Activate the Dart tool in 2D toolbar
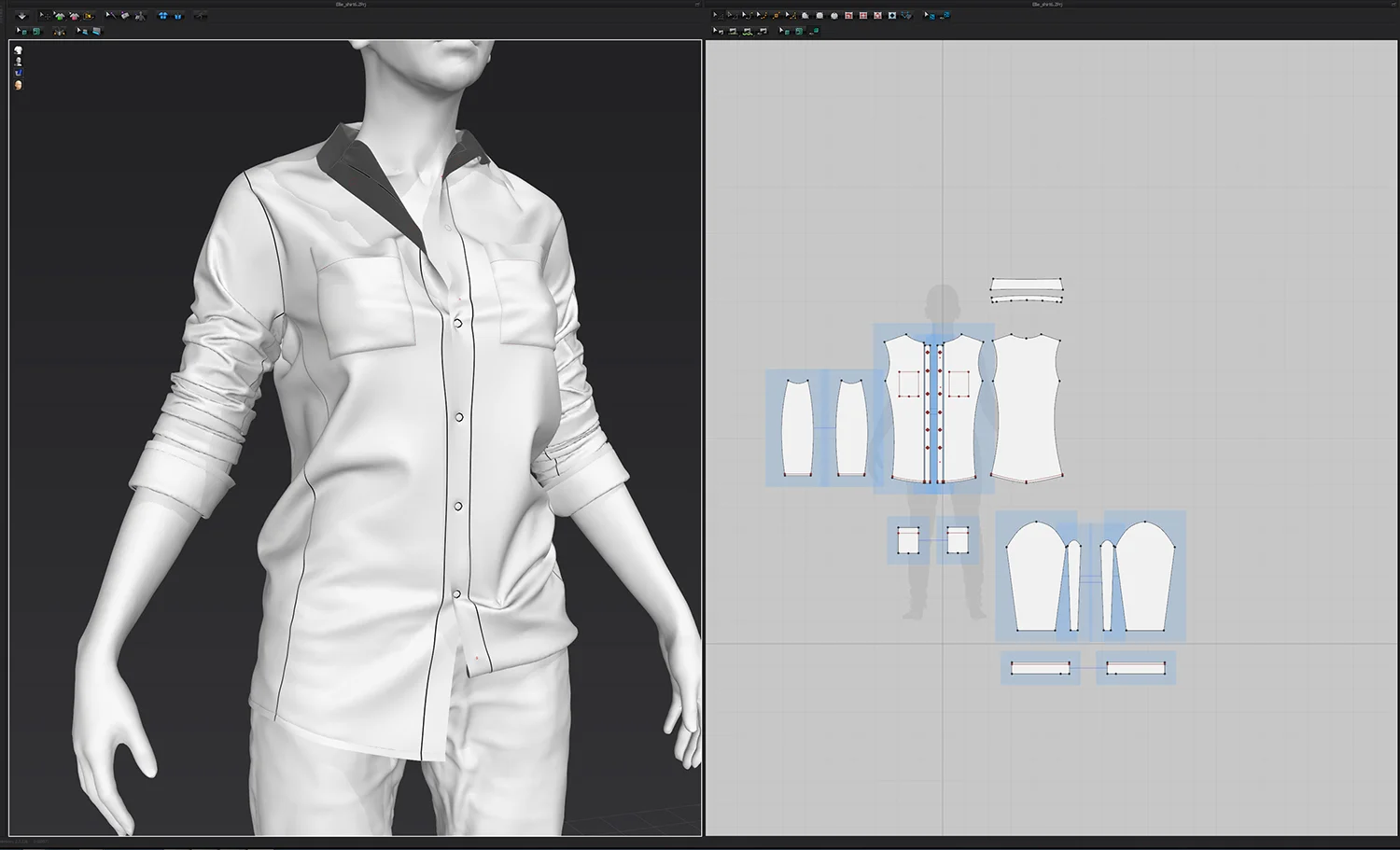Screen dimensions: 1400x850 click(892, 16)
